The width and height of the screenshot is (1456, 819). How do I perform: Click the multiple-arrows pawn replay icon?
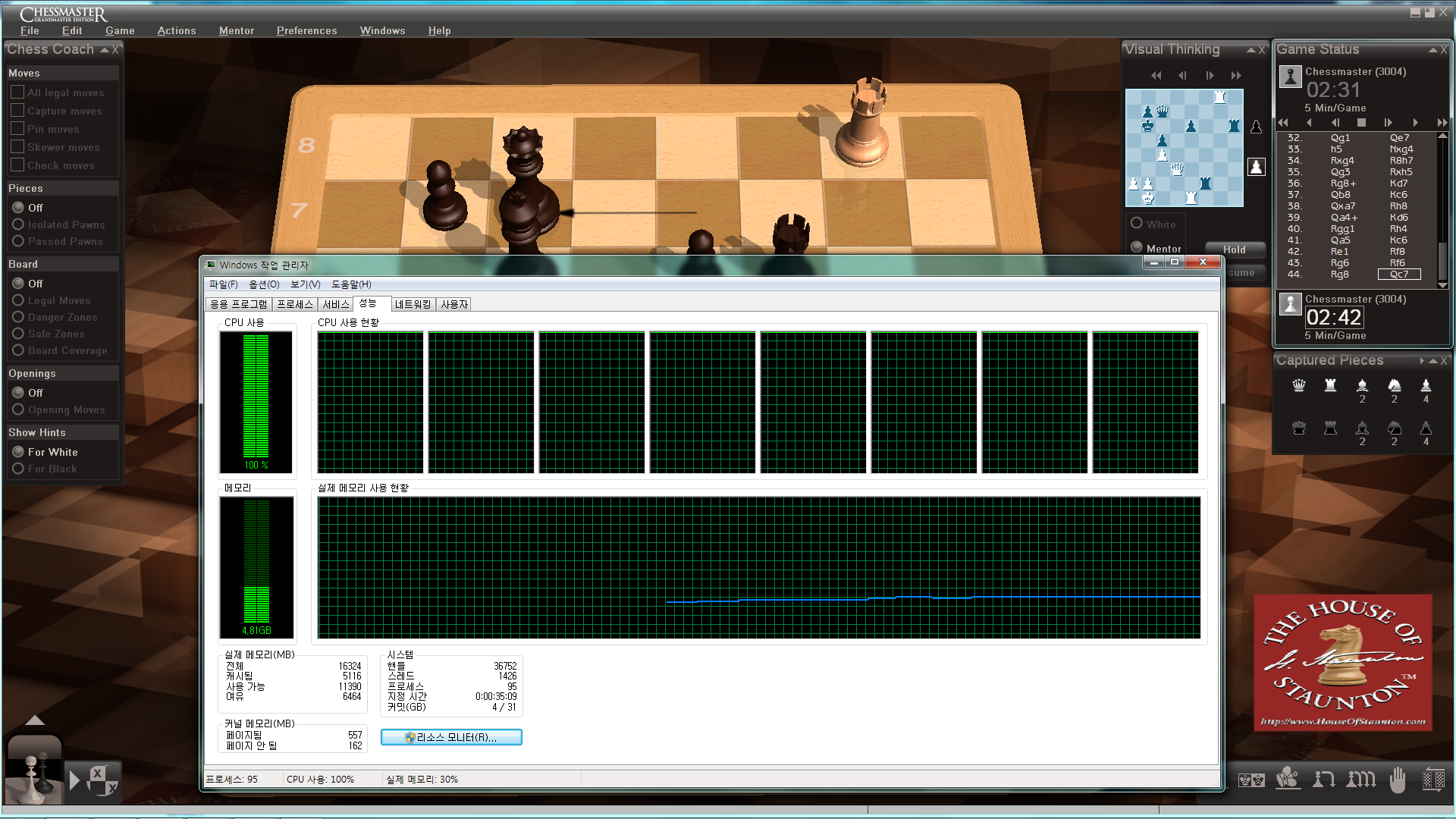[x=1360, y=780]
